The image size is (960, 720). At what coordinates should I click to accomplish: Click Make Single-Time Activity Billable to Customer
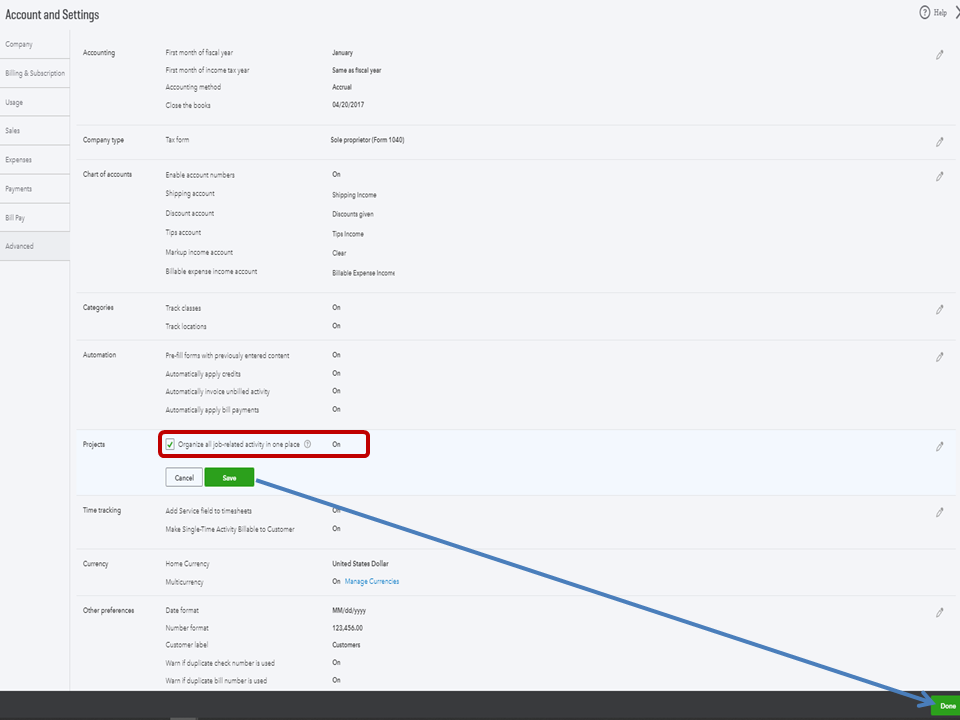click(x=230, y=529)
